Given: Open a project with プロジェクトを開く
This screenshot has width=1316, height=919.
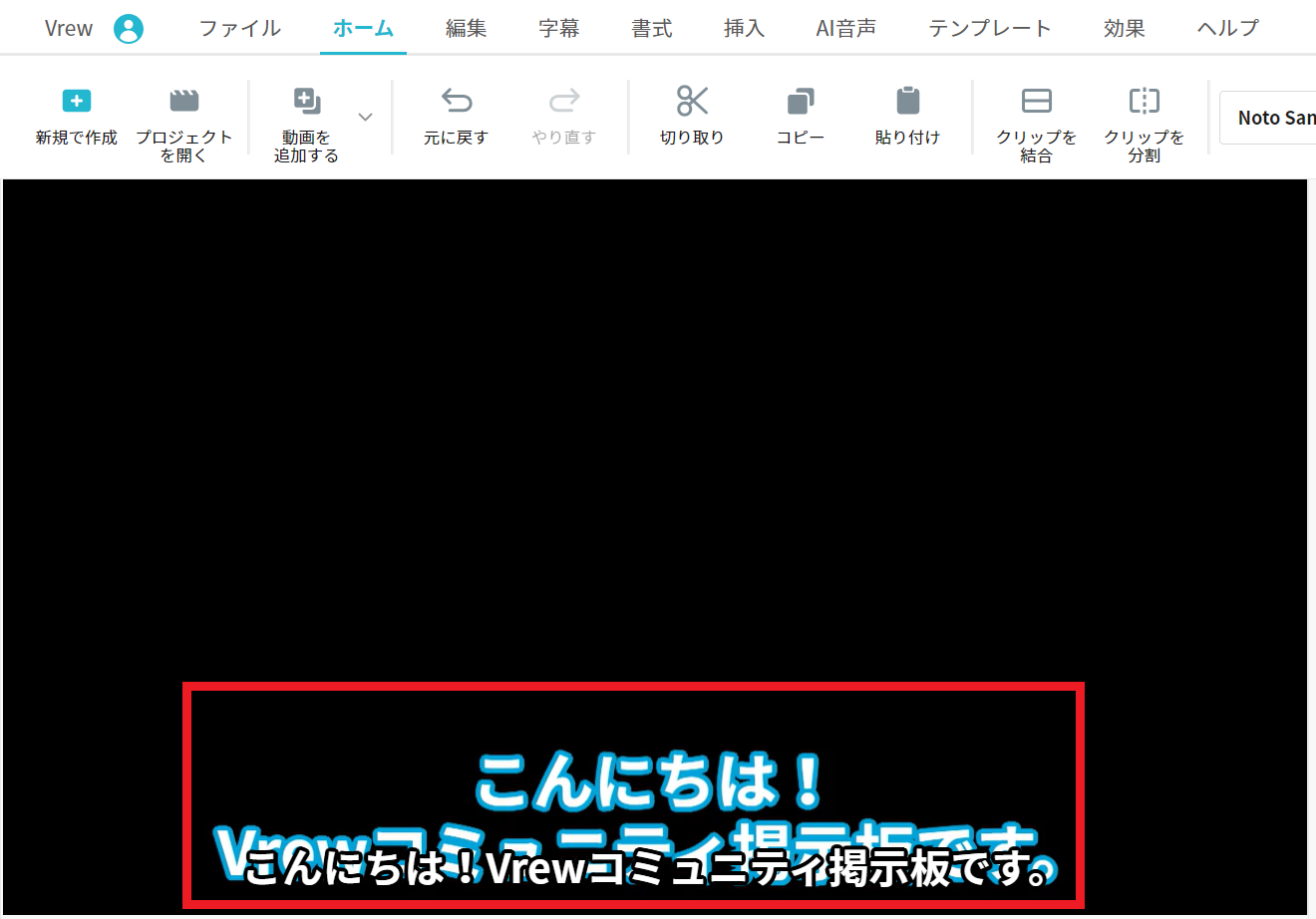Looking at the screenshot, I should tap(184, 126).
